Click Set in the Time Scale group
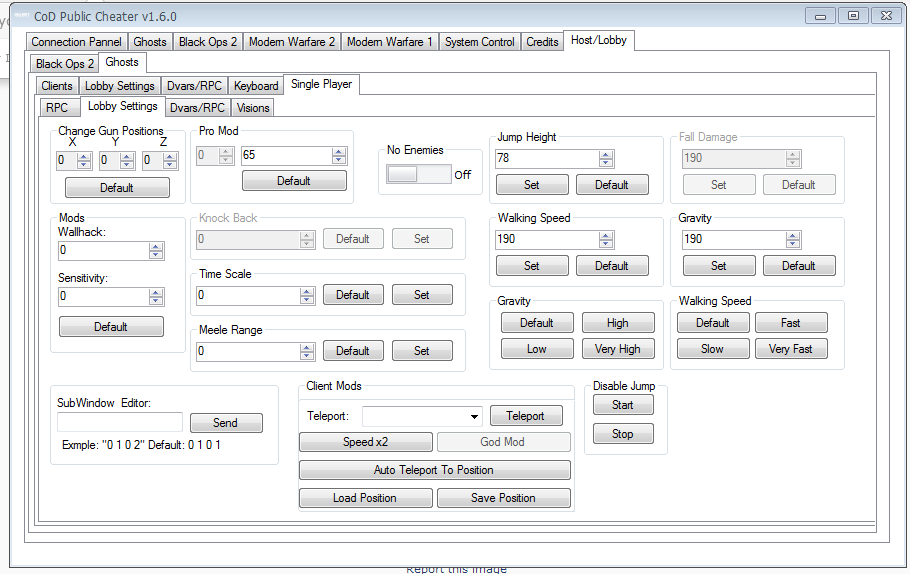The height and width of the screenshot is (574, 910). point(422,294)
